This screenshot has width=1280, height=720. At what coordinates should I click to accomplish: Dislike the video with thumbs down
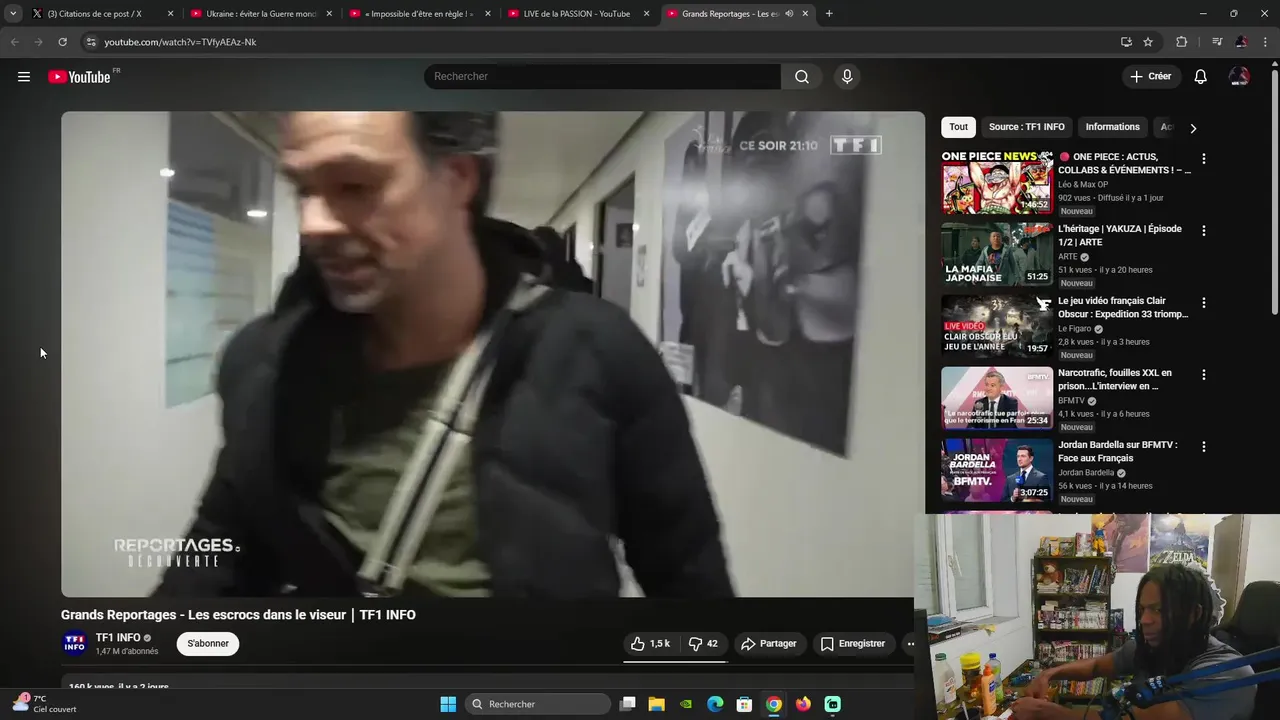tap(704, 644)
